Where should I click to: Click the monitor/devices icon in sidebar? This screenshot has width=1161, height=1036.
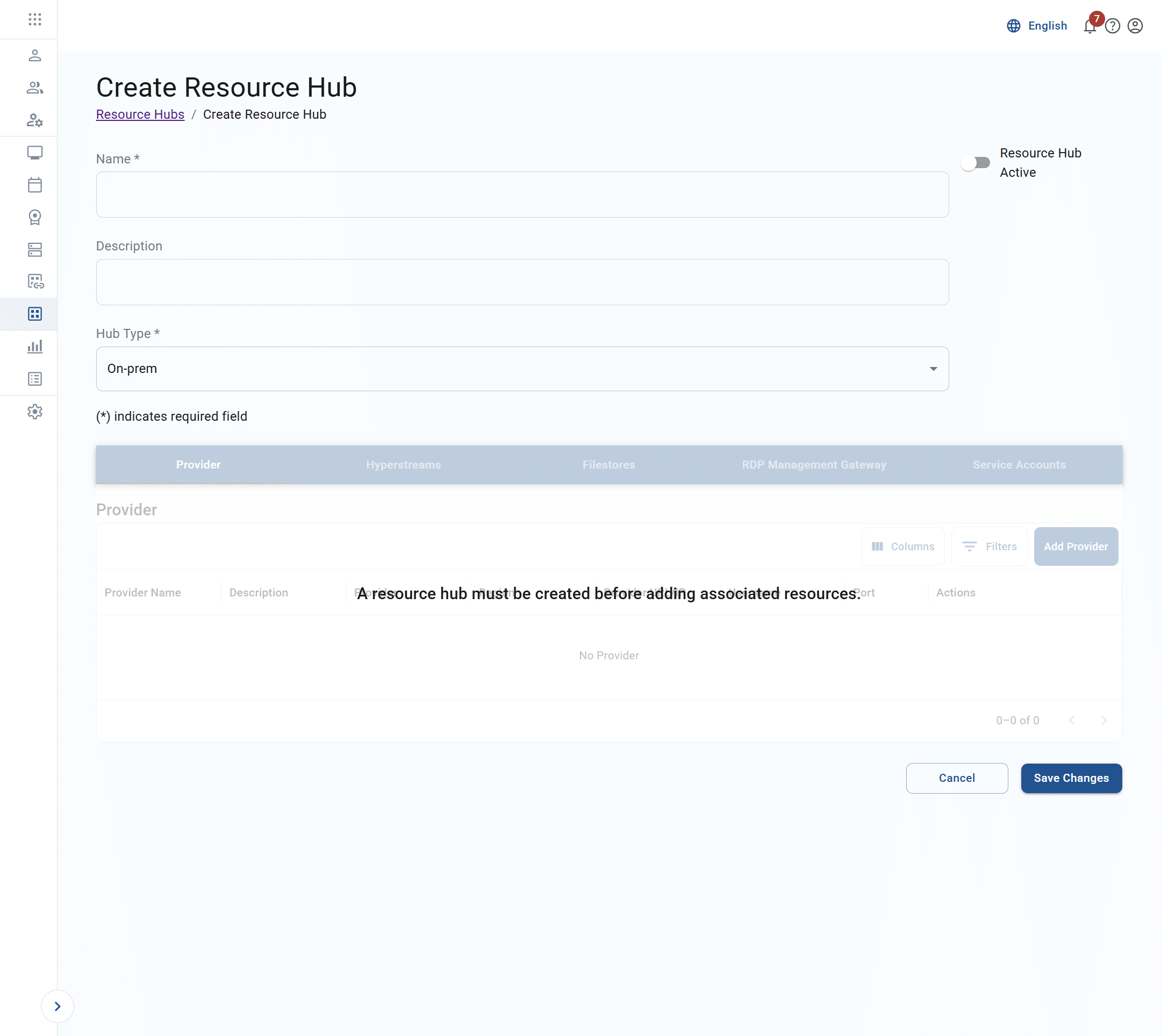pos(35,153)
